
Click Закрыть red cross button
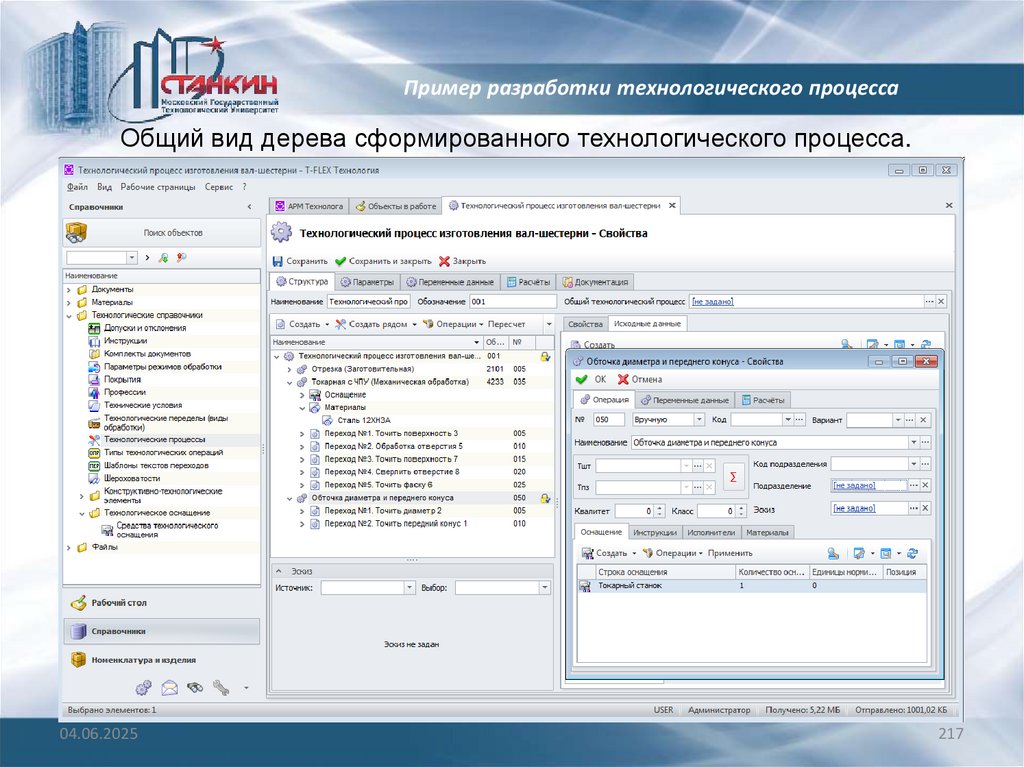[x=462, y=261]
